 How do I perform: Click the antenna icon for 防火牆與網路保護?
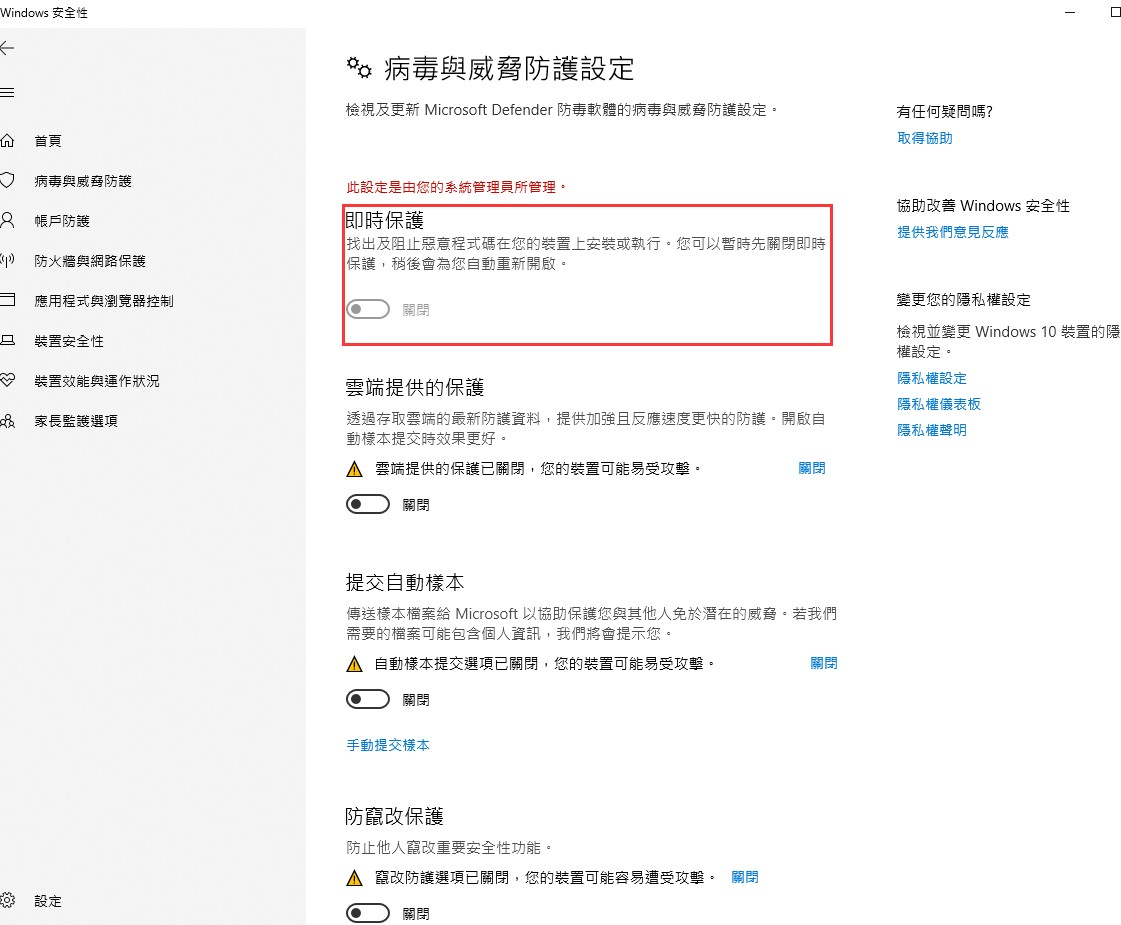click(x=7, y=260)
